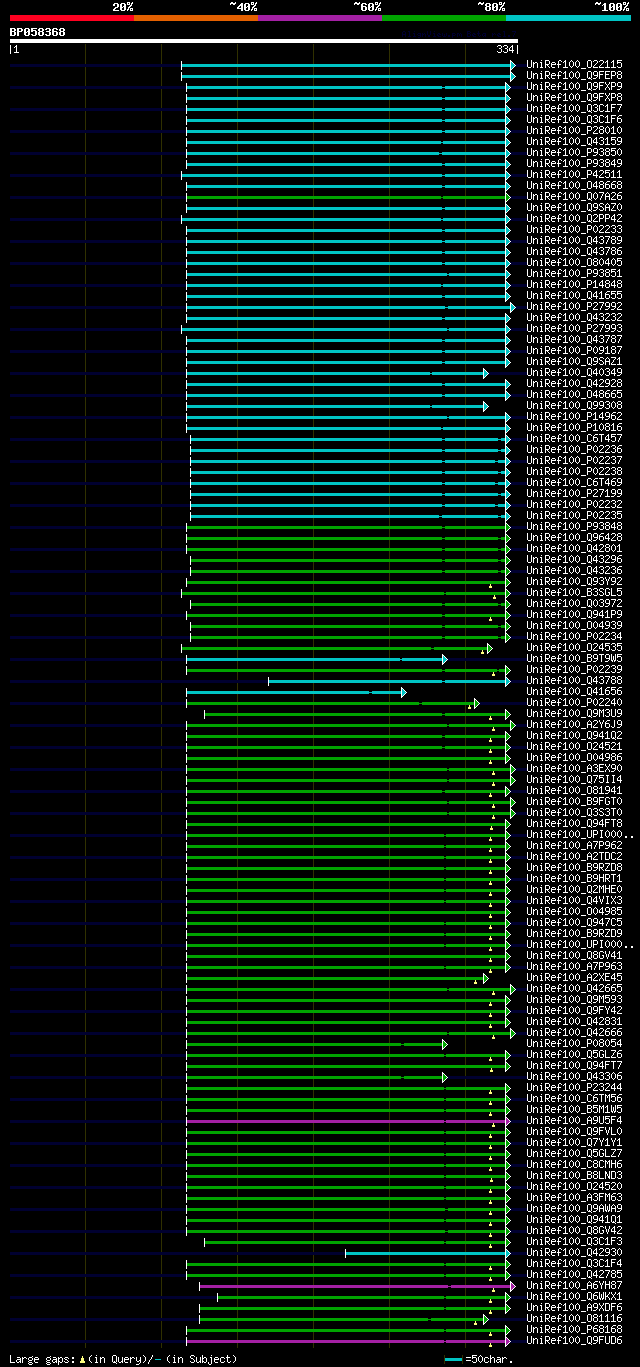
Task: Click the purple segment of identity scale
Action: (x=320, y=18)
